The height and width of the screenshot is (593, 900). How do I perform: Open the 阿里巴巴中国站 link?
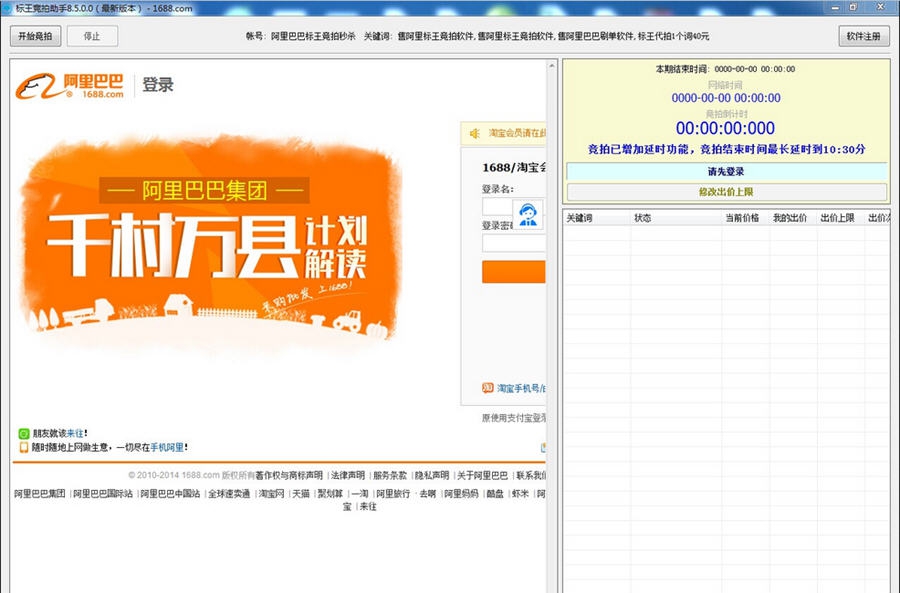pos(170,494)
